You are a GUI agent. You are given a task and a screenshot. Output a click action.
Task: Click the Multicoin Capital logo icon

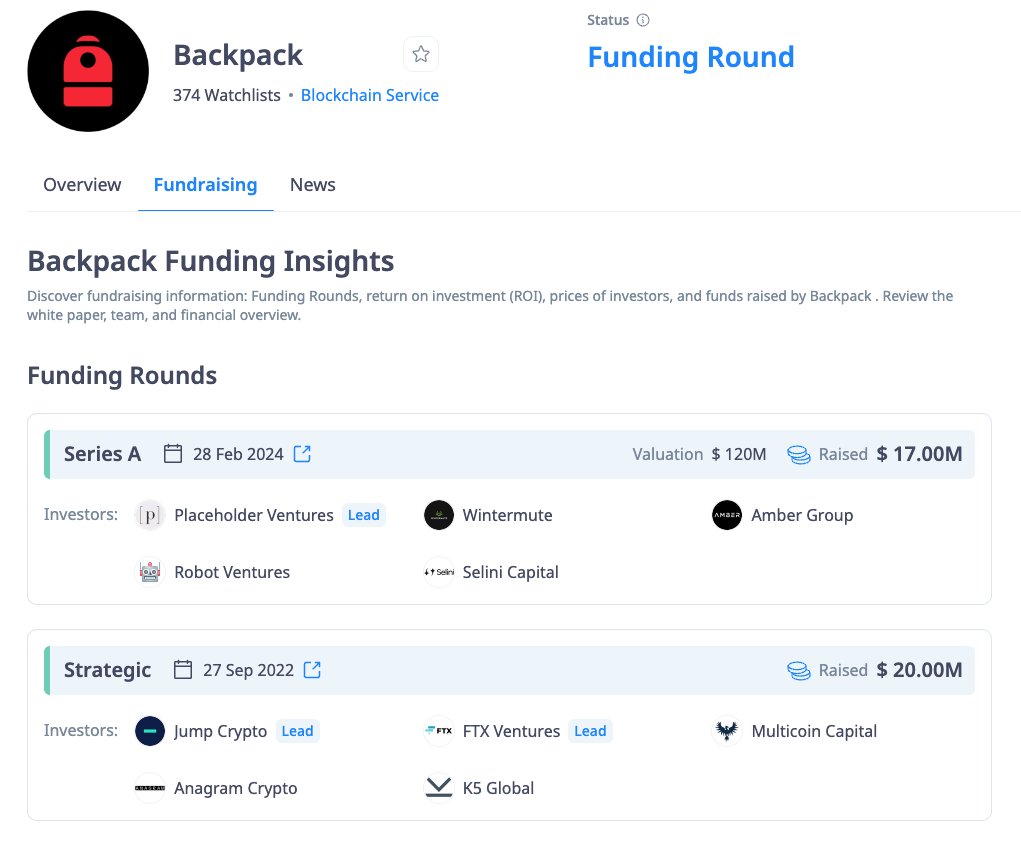pos(727,731)
